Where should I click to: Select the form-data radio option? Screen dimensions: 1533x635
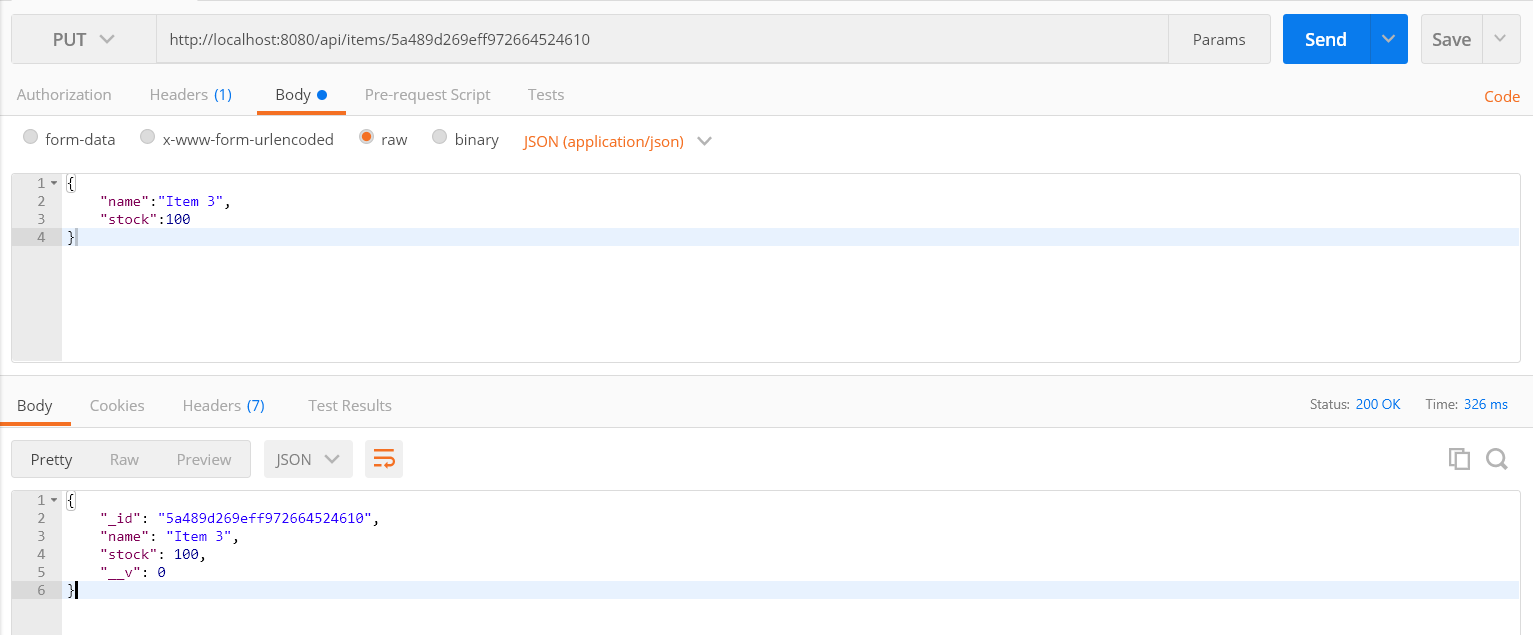tap(31, 138)
